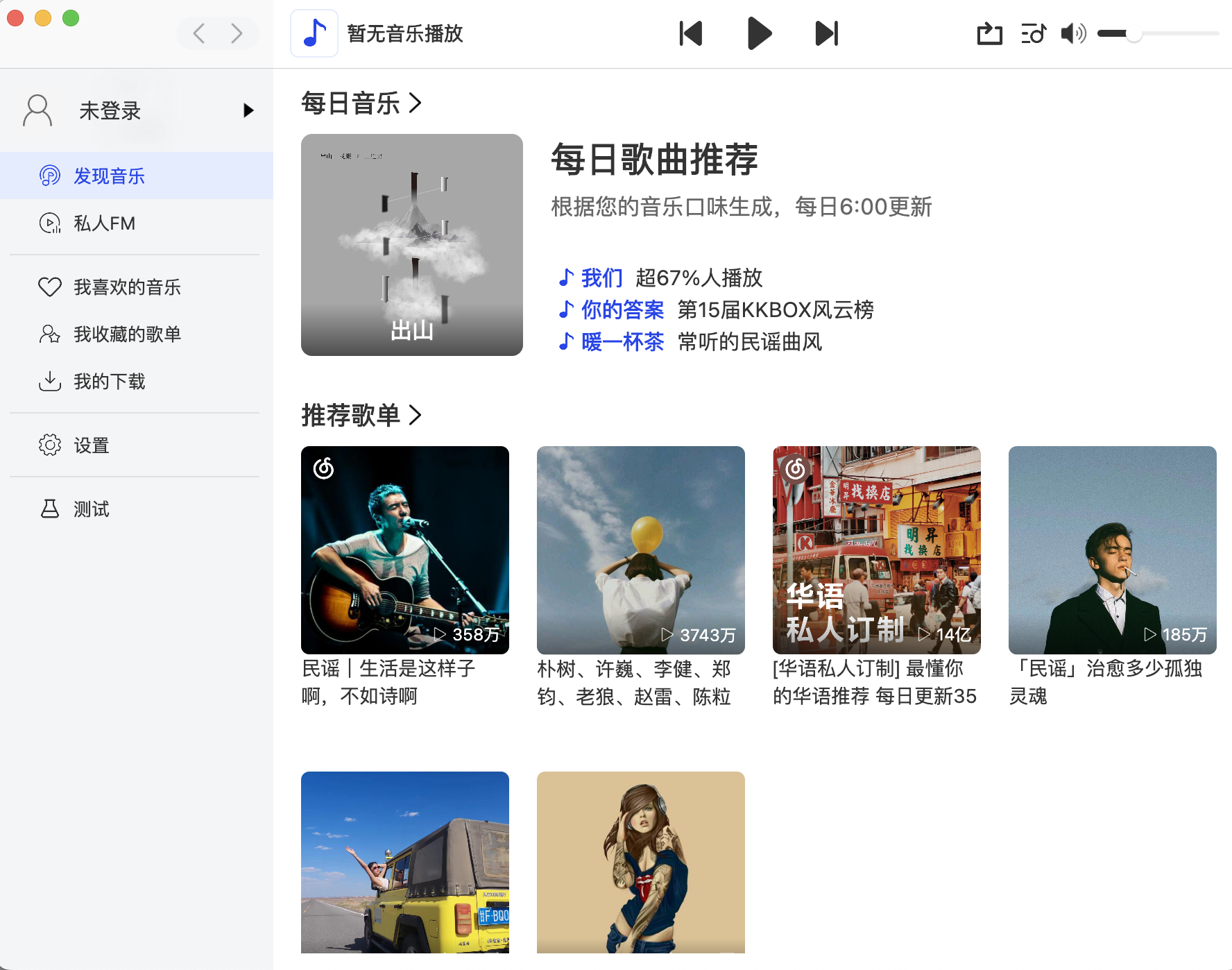Screen dimensions: 1232x970
Task: Play the song 你的答案
Action: click(x=623, y=309)
